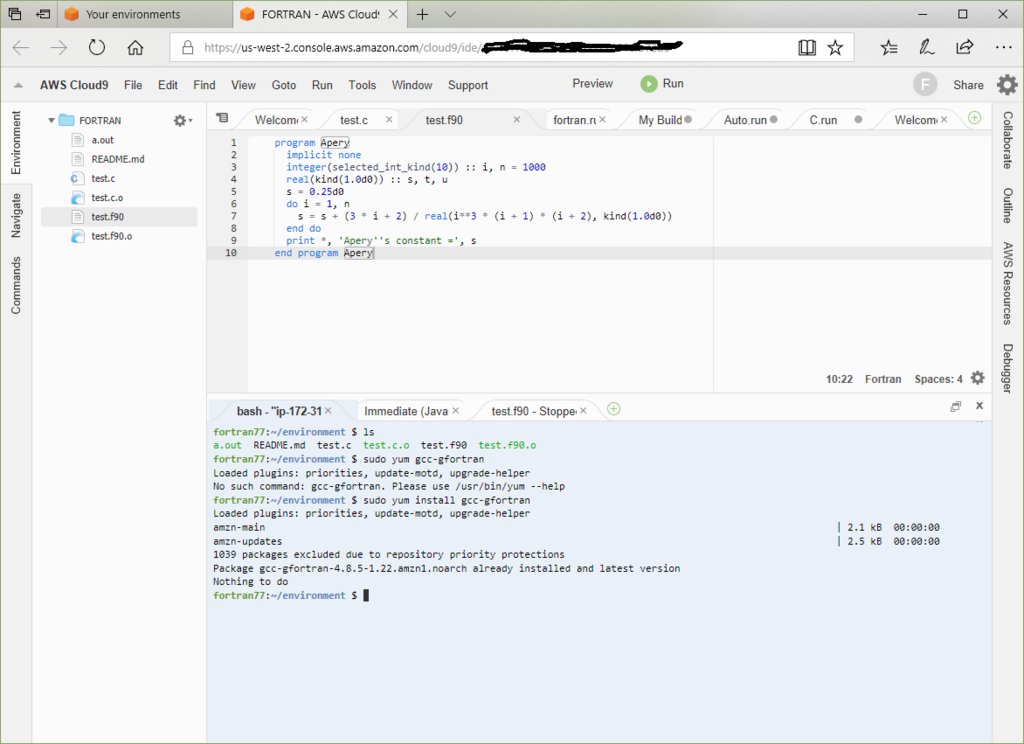
Task: Open the Debugger side panel
Action: point(1007,368)
